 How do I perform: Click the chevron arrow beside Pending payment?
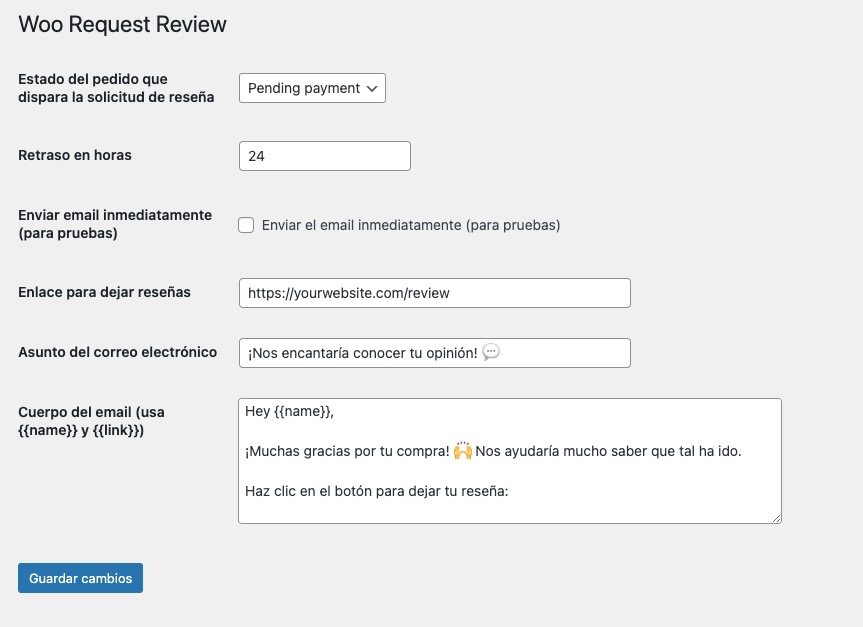point(372,89)
